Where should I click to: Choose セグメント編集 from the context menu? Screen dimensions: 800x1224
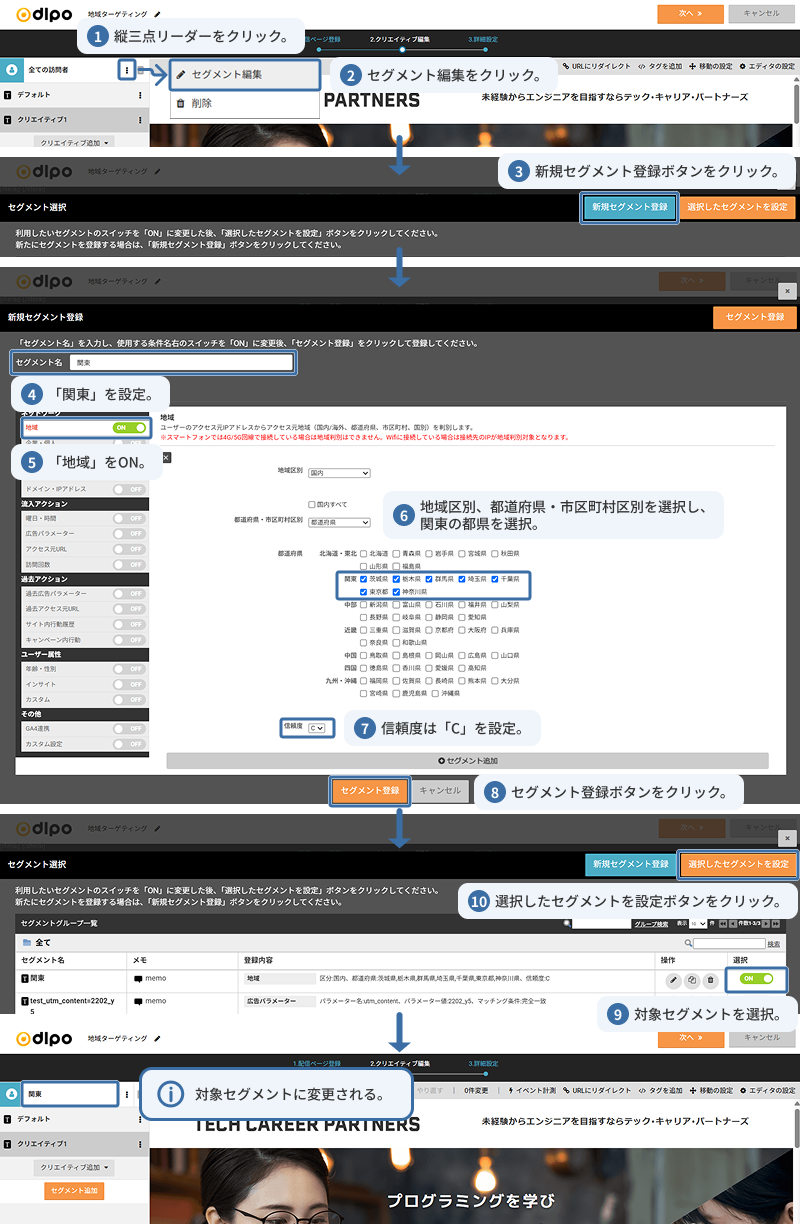tap(245, 74)
